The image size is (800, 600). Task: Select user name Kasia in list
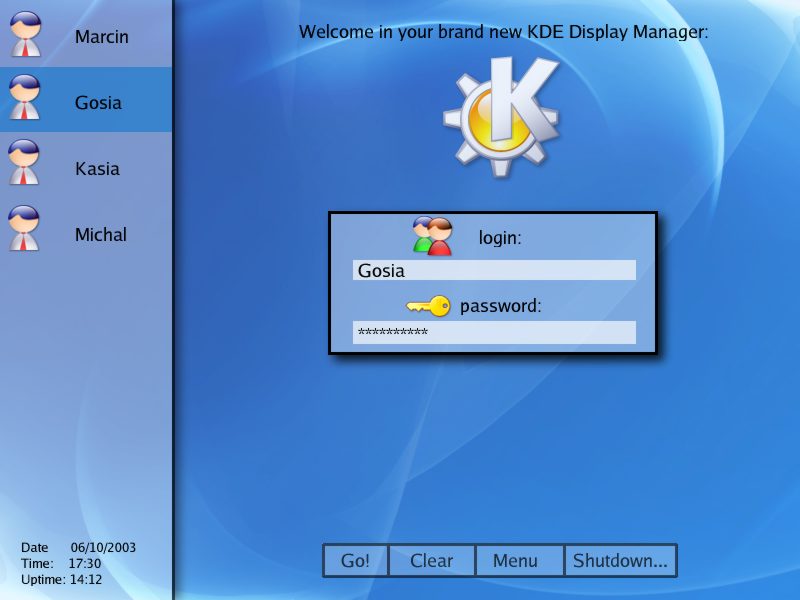tap(97, 168)
